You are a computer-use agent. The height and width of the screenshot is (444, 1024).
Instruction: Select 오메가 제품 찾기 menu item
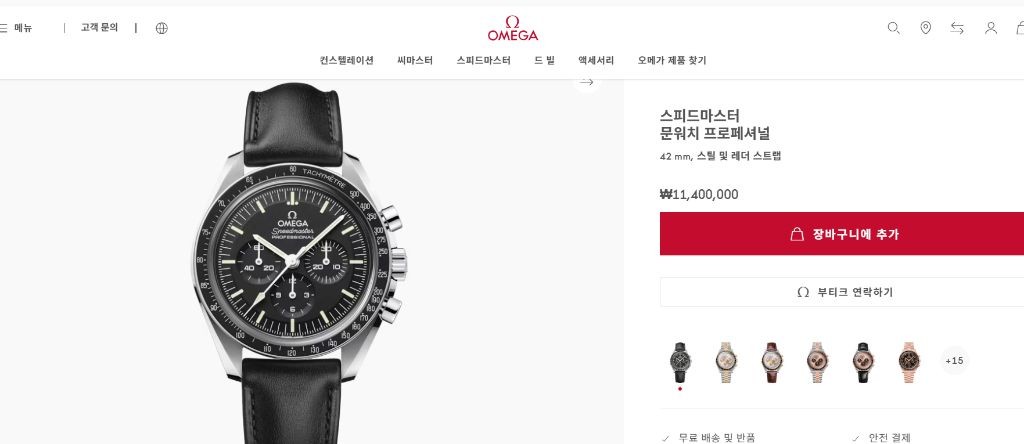(x=672, y=61)
